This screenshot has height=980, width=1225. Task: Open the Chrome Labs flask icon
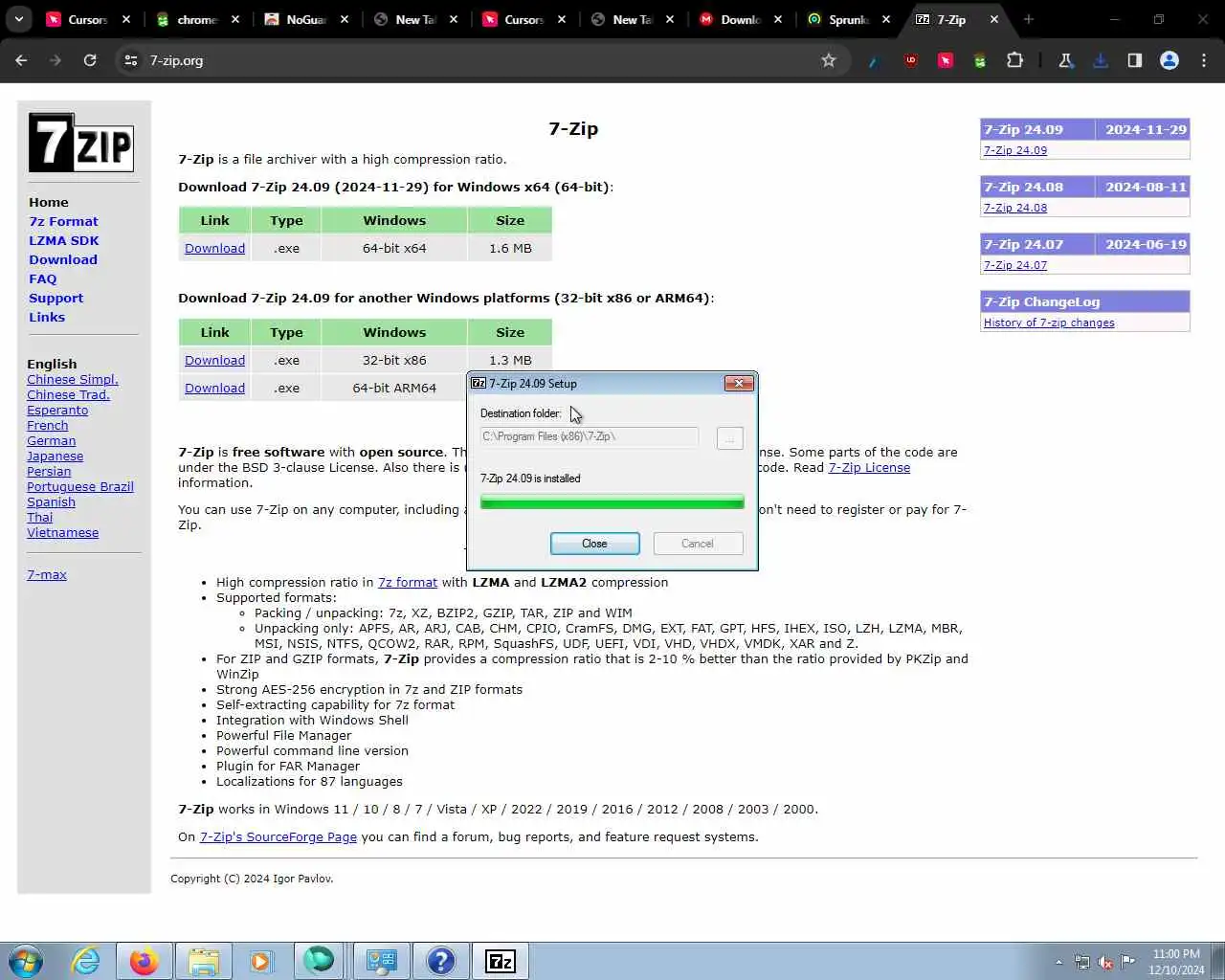[1065, 60]
